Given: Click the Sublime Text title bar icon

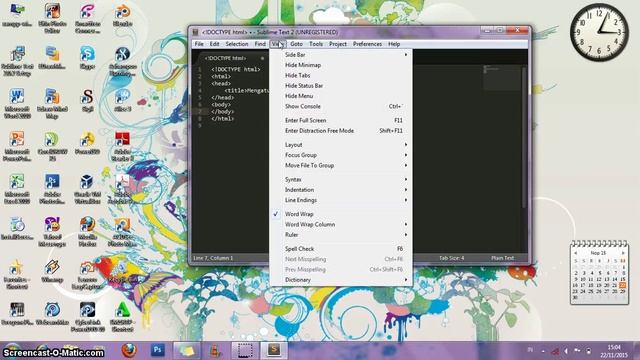Looking at the screenshot, I should tap(196, 32).
